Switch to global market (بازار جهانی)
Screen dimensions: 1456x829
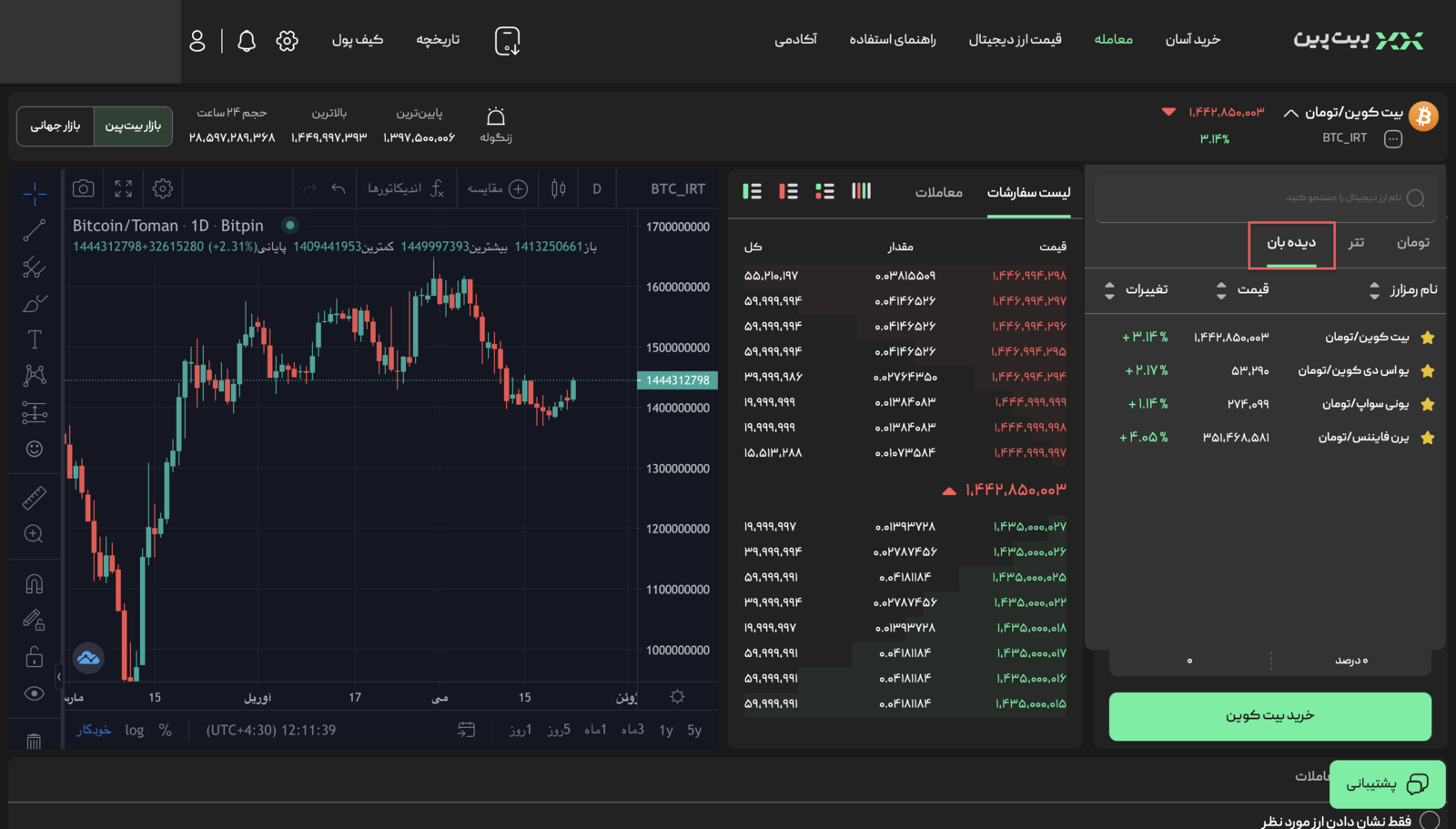[56, 126]
